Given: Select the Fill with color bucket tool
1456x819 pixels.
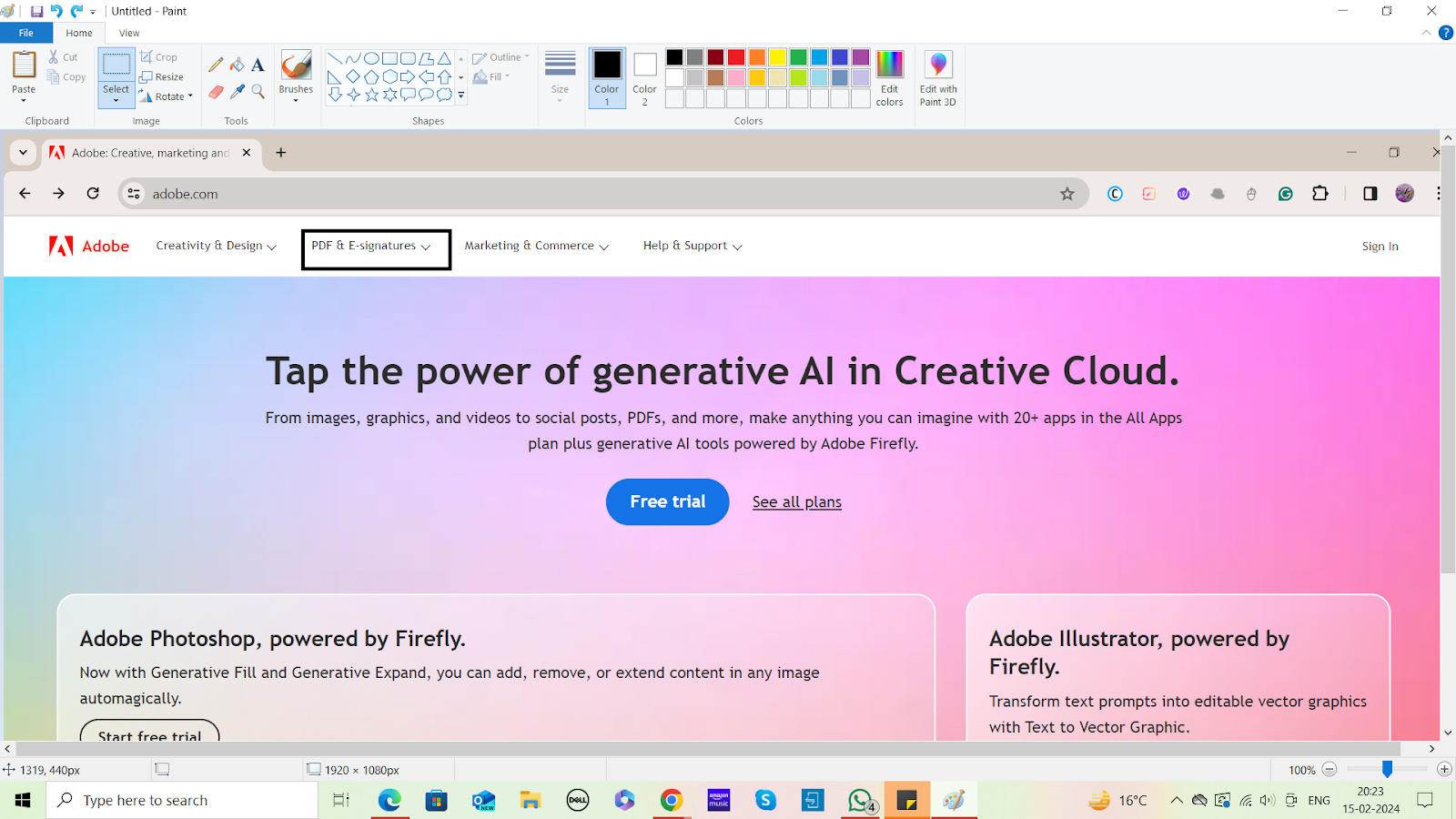Looking at the screenshot, I should coord(237,65).
